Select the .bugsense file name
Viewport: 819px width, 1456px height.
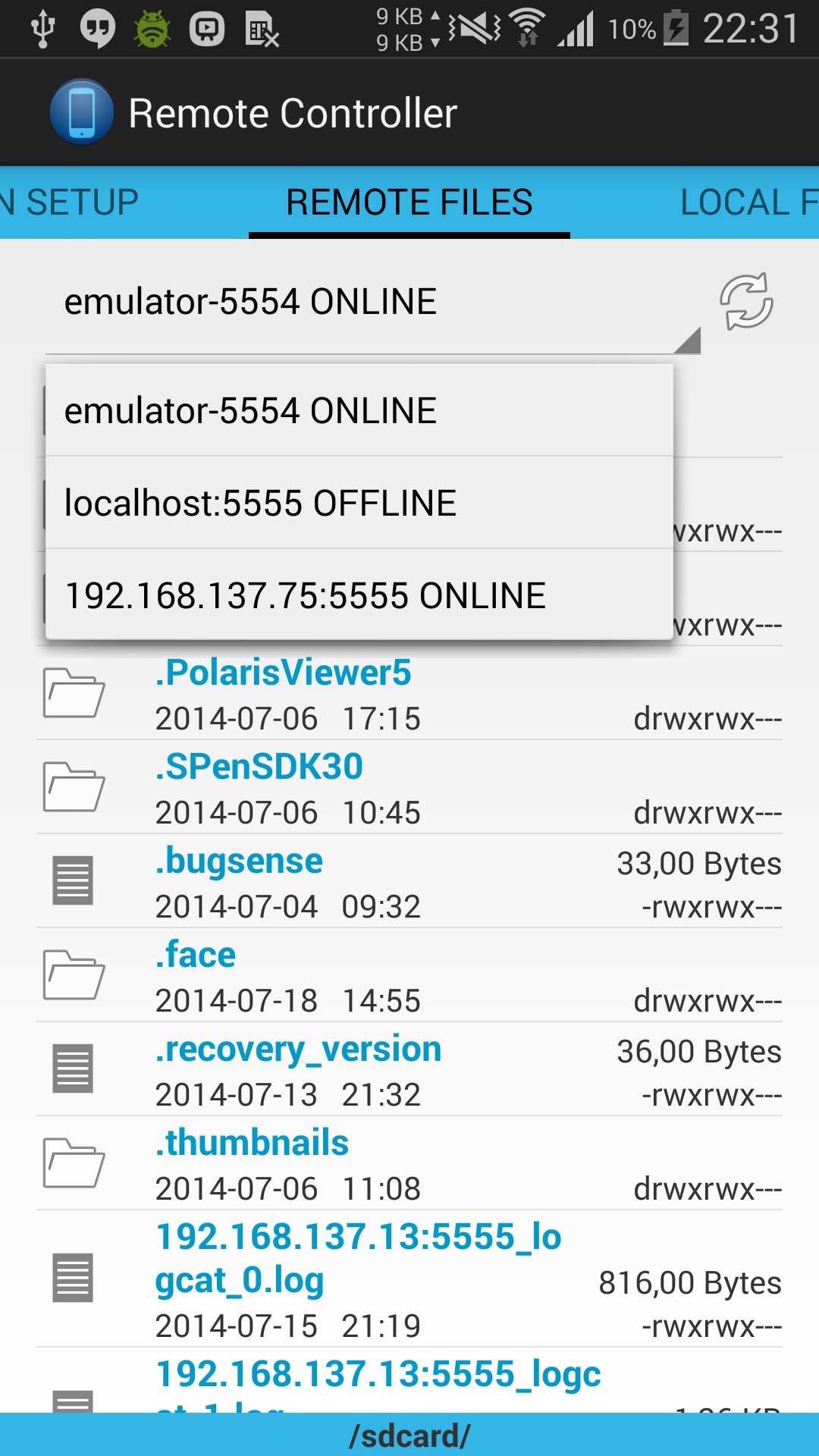click(239, 861)
